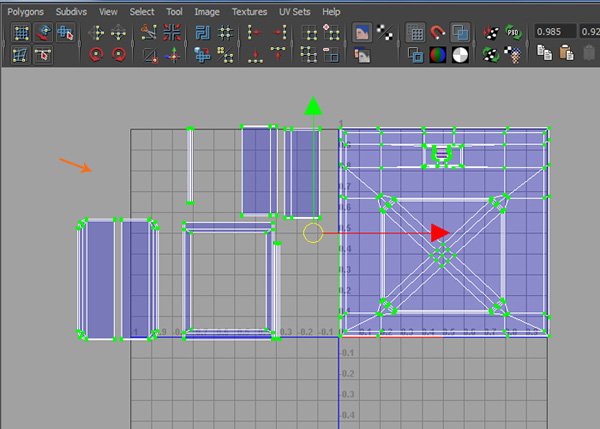
Task: Open UV Texture Editor baking icon
Action: pos(491,33)
